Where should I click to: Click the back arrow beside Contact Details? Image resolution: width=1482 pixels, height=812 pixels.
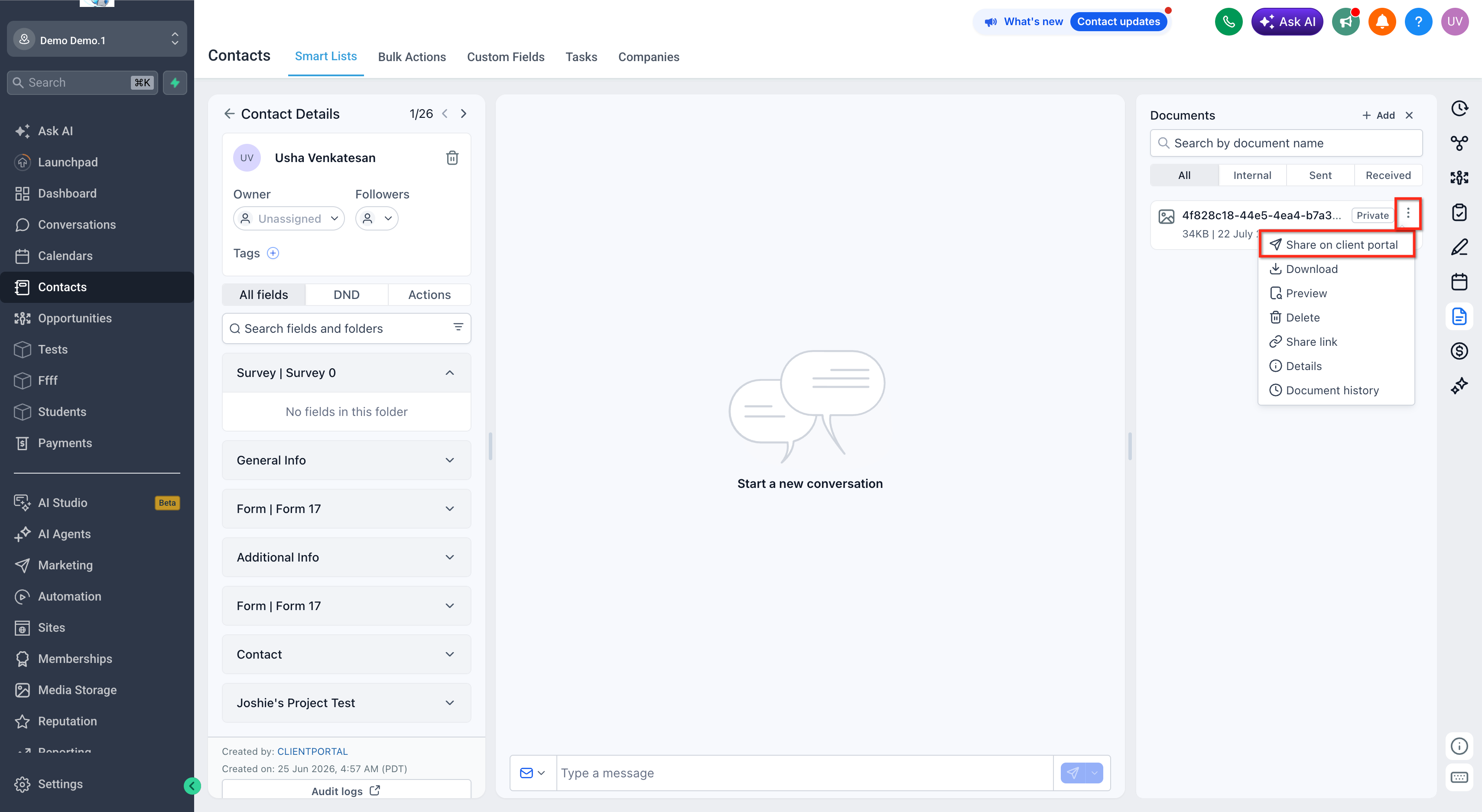pos(229,114)
